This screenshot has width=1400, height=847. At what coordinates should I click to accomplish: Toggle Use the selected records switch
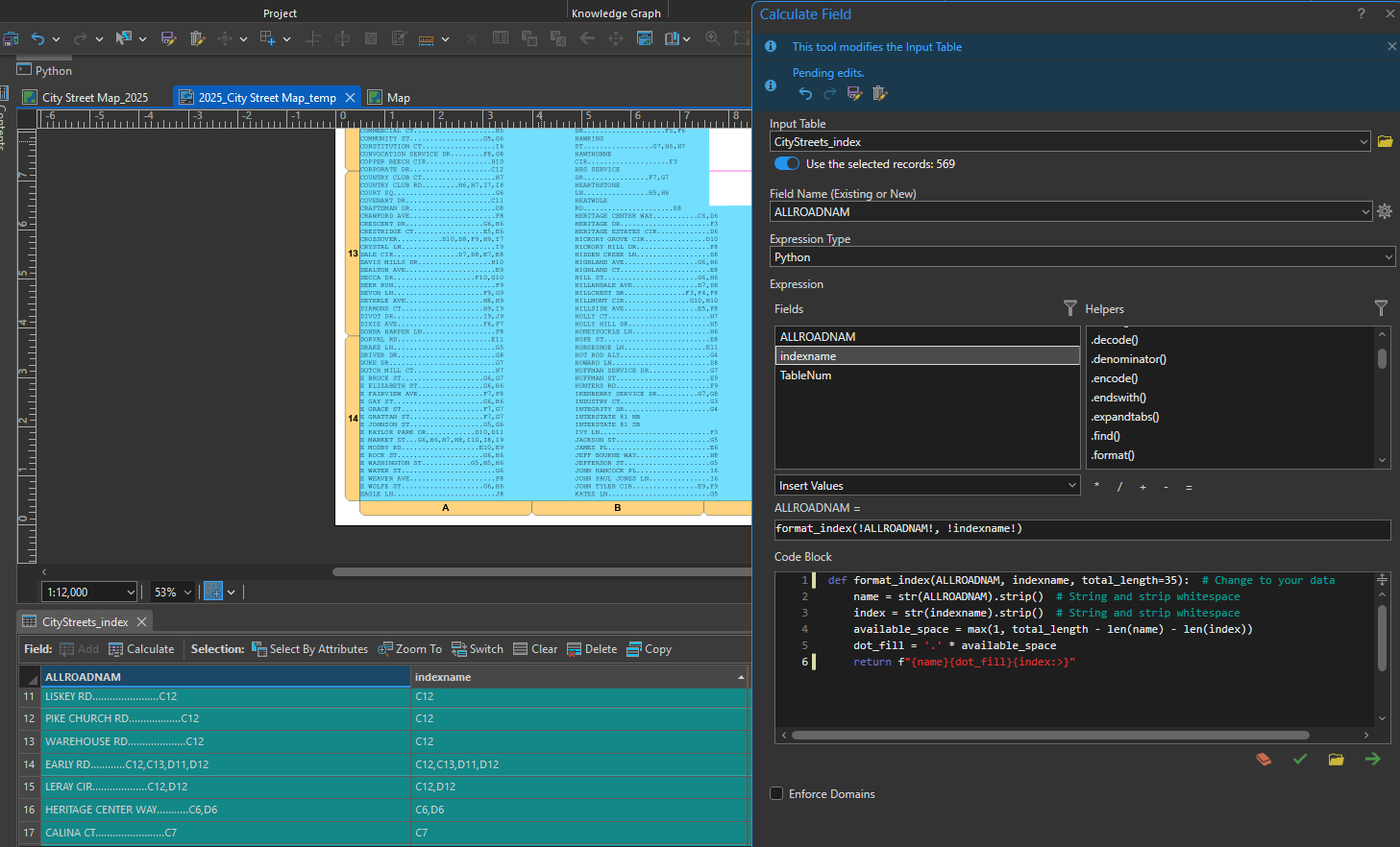point(786,163)
